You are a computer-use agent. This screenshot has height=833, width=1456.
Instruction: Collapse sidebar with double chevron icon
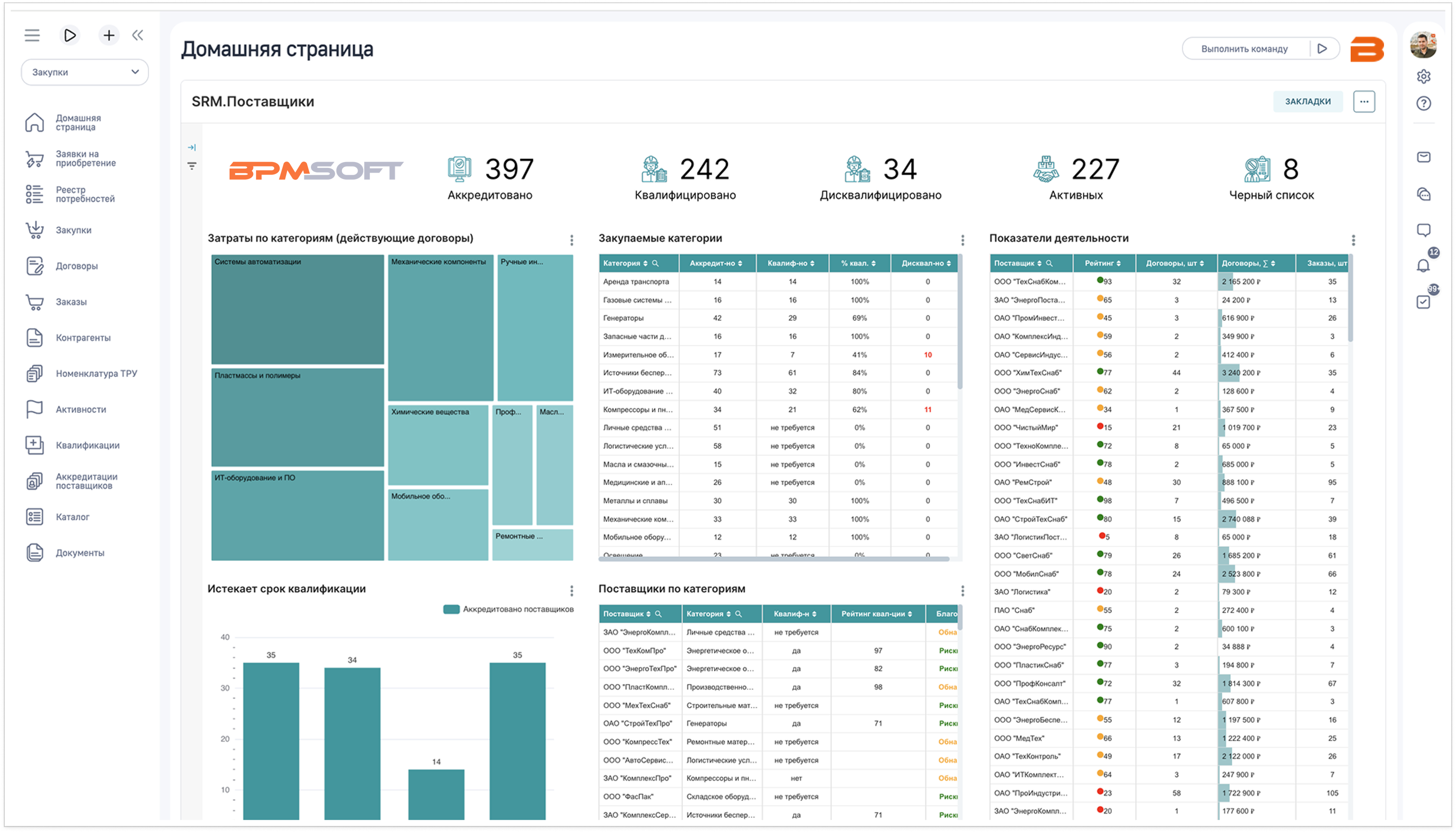(x=138, y=35)
